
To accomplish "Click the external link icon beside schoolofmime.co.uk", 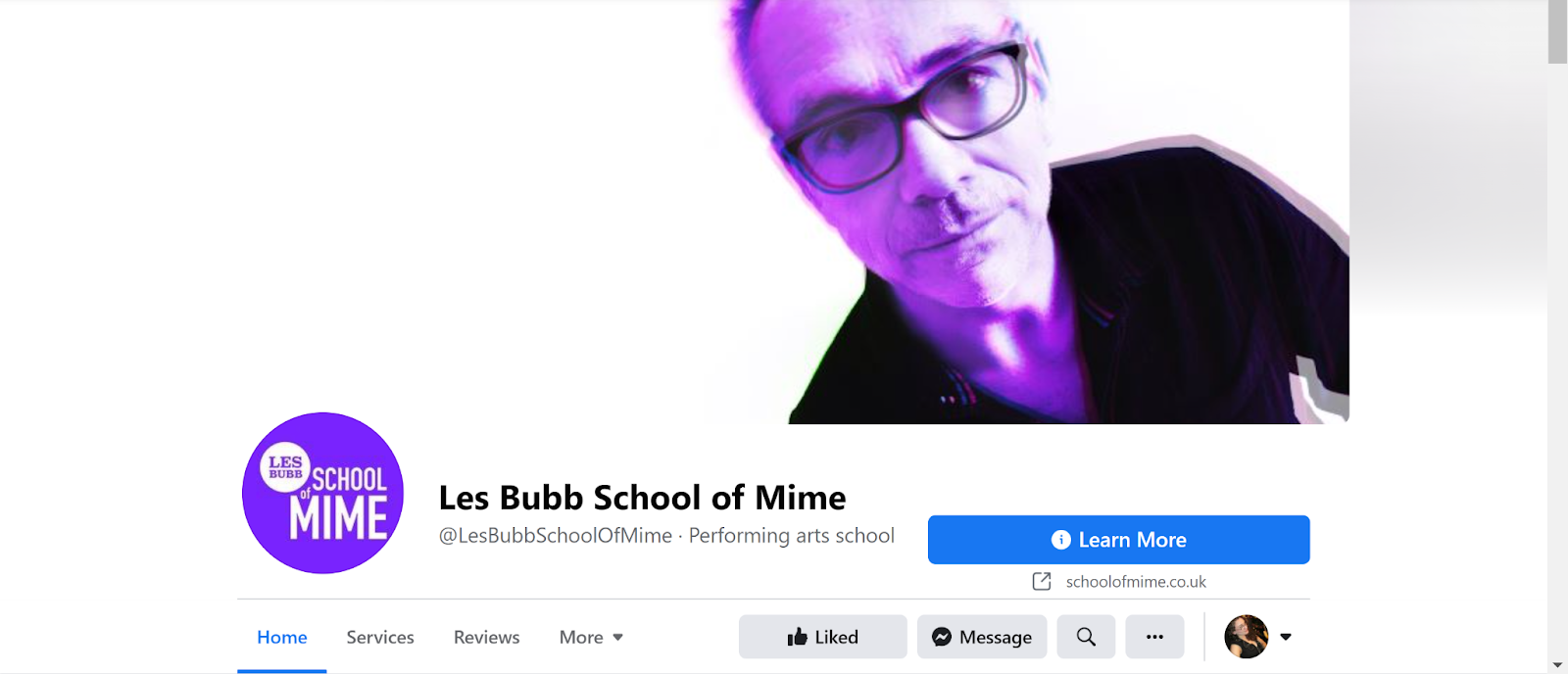I will pyautogui.click(x=1042, y=581).
